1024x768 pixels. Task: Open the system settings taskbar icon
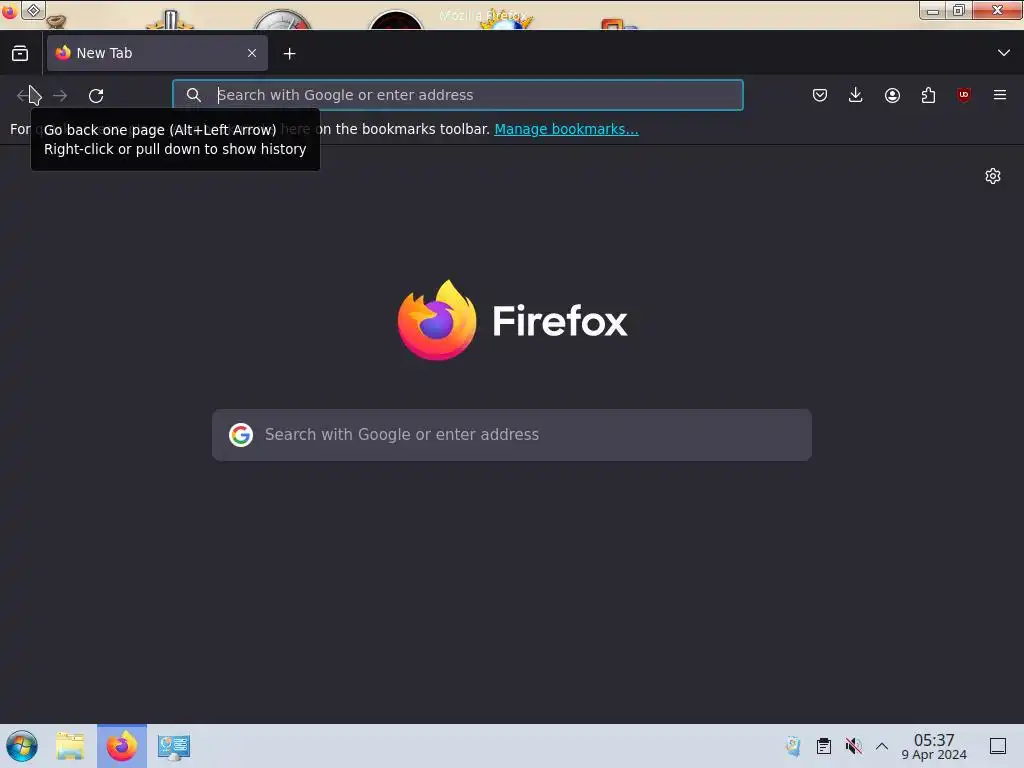click(174, 747)
